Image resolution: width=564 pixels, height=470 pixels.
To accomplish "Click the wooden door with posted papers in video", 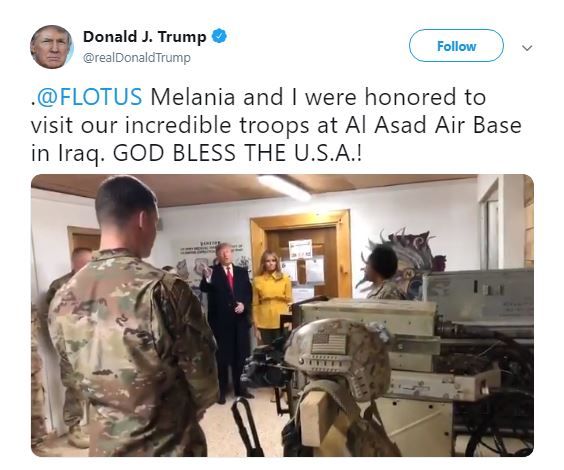I will (302, 258).
